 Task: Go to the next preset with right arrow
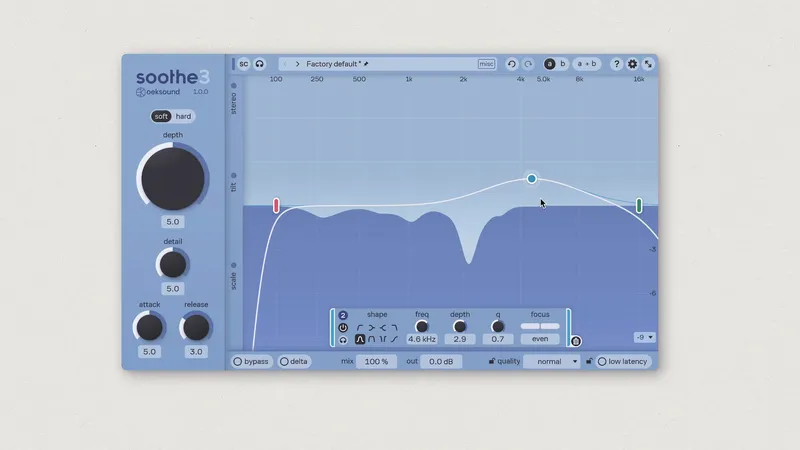[297, 64]
